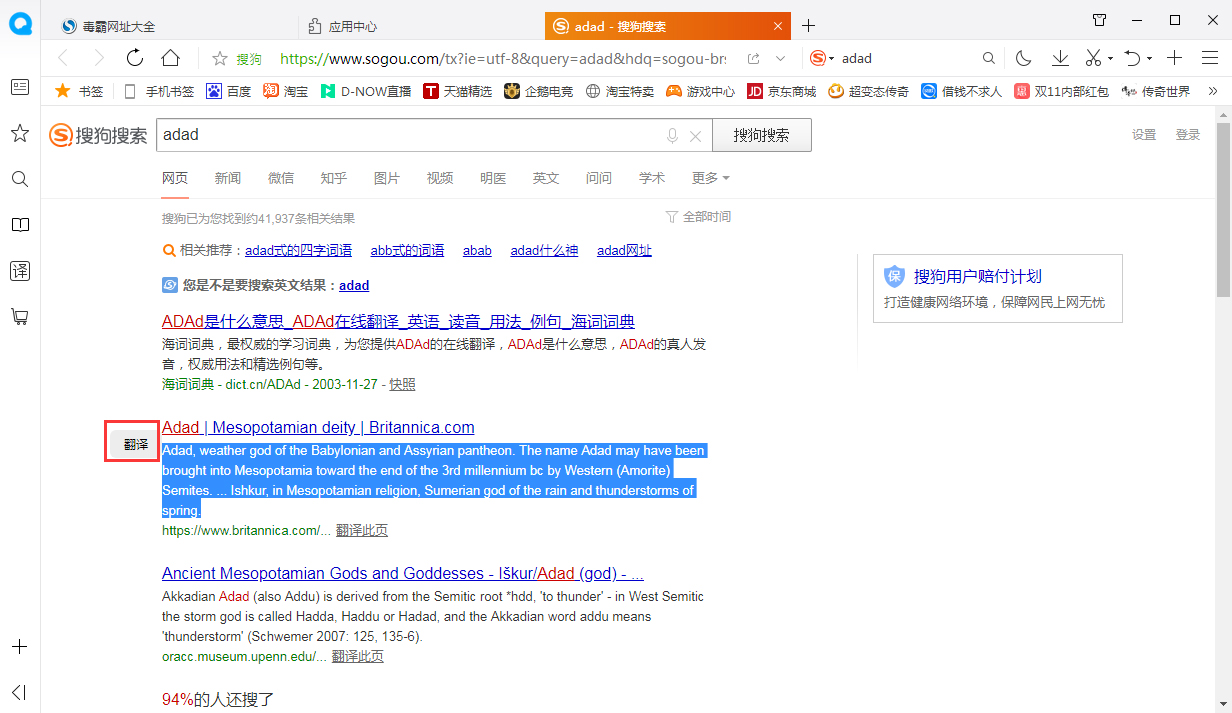1232x713 pixels.
Task: Click the 搜狗搜索 logo
Action: pos(98,135)
